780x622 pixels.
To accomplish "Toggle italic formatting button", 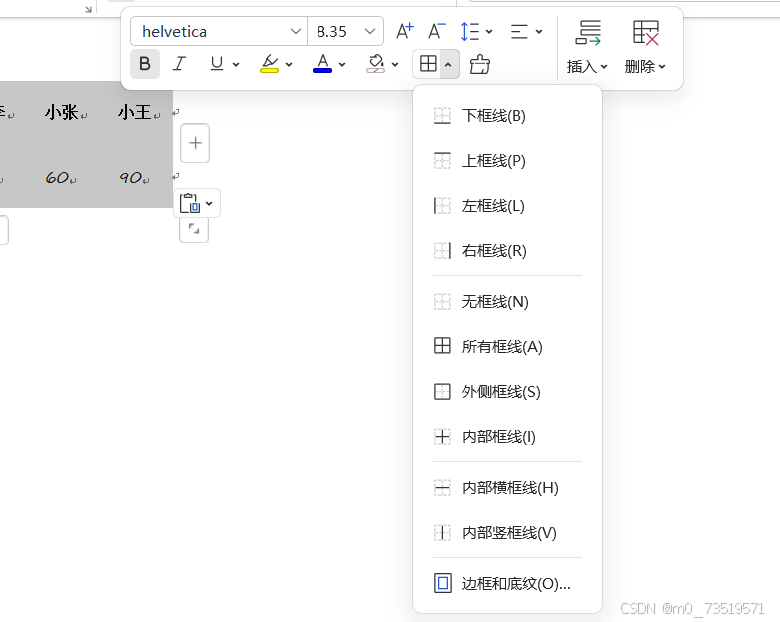I will pyautogui.click(x=179, y=64).
